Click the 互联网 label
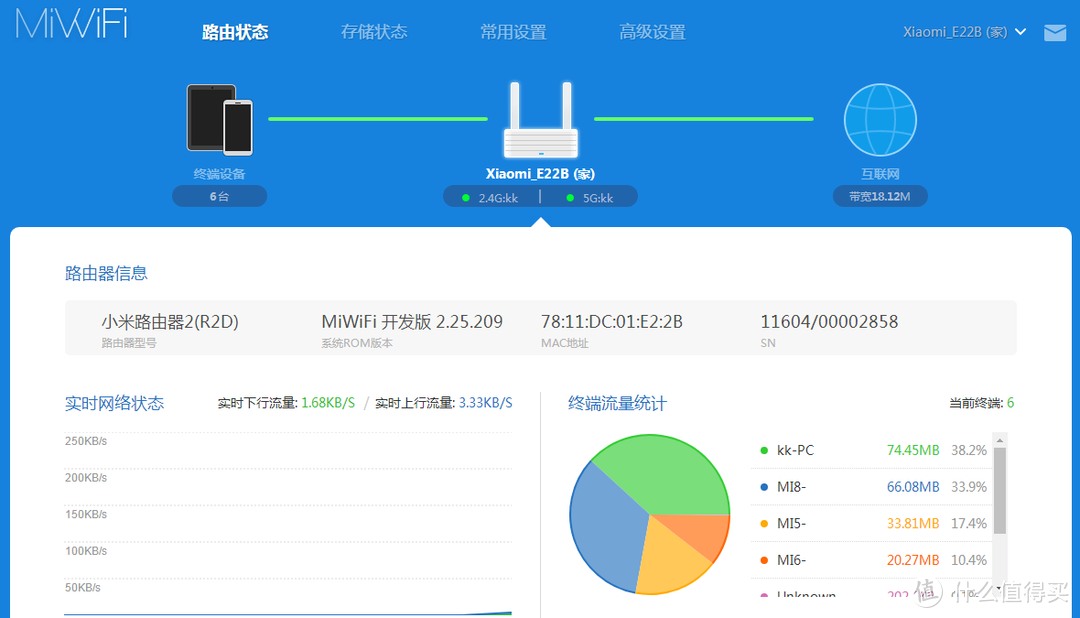1080x618 pixels. point(880,174)
